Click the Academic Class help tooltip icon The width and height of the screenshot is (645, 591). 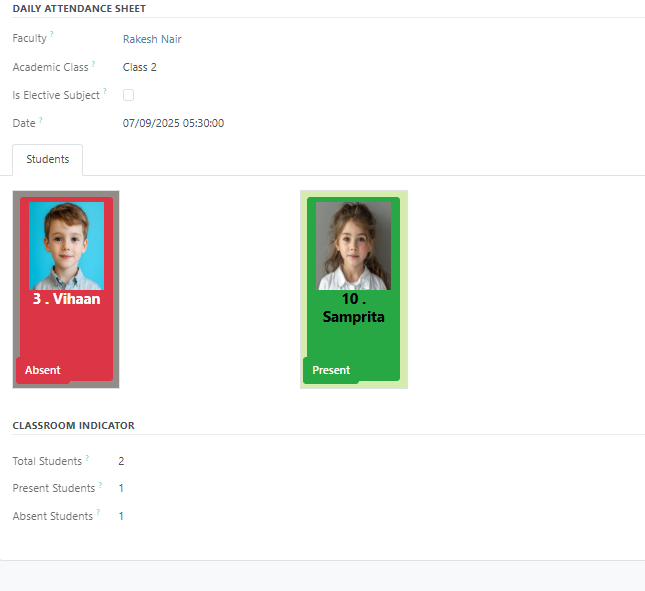[93, 63]
